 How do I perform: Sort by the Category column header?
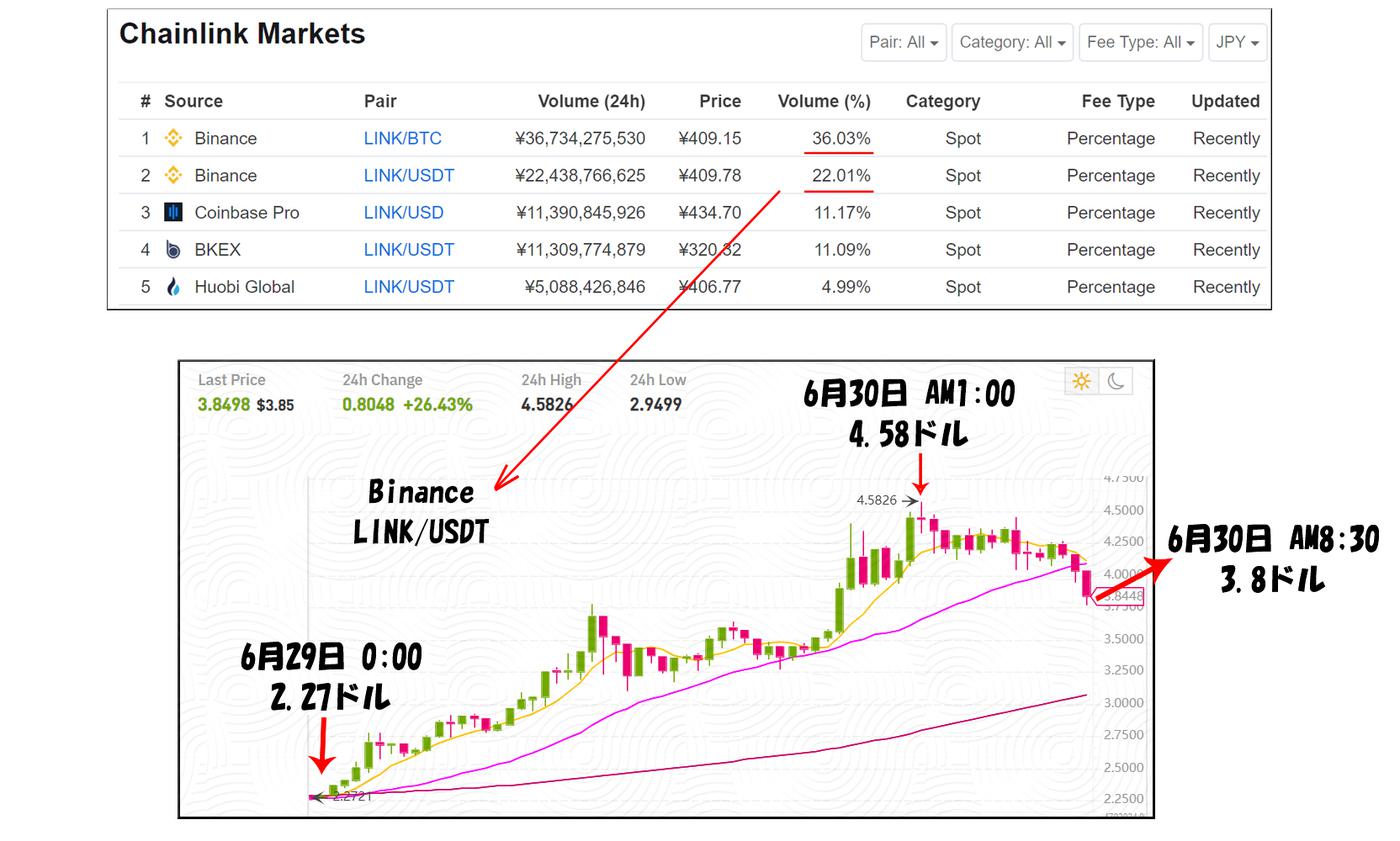coord(943,101)
